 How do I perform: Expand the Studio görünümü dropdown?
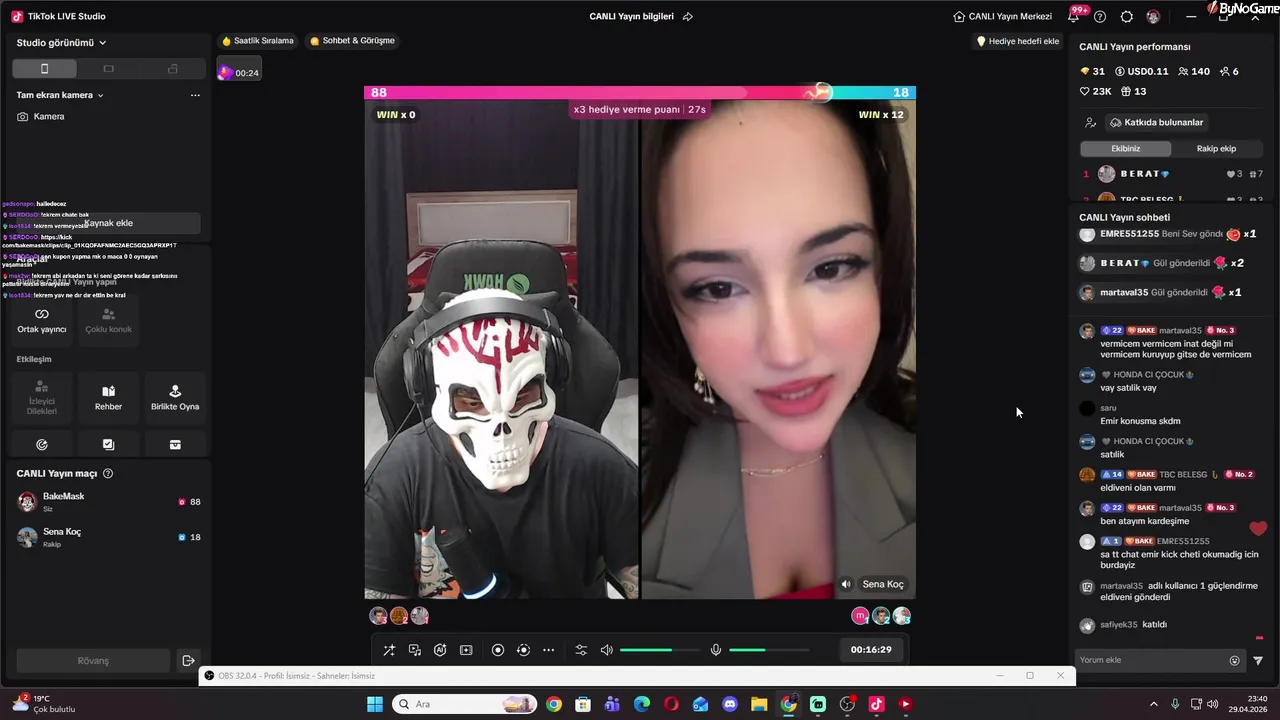click(x=62, y=43)
